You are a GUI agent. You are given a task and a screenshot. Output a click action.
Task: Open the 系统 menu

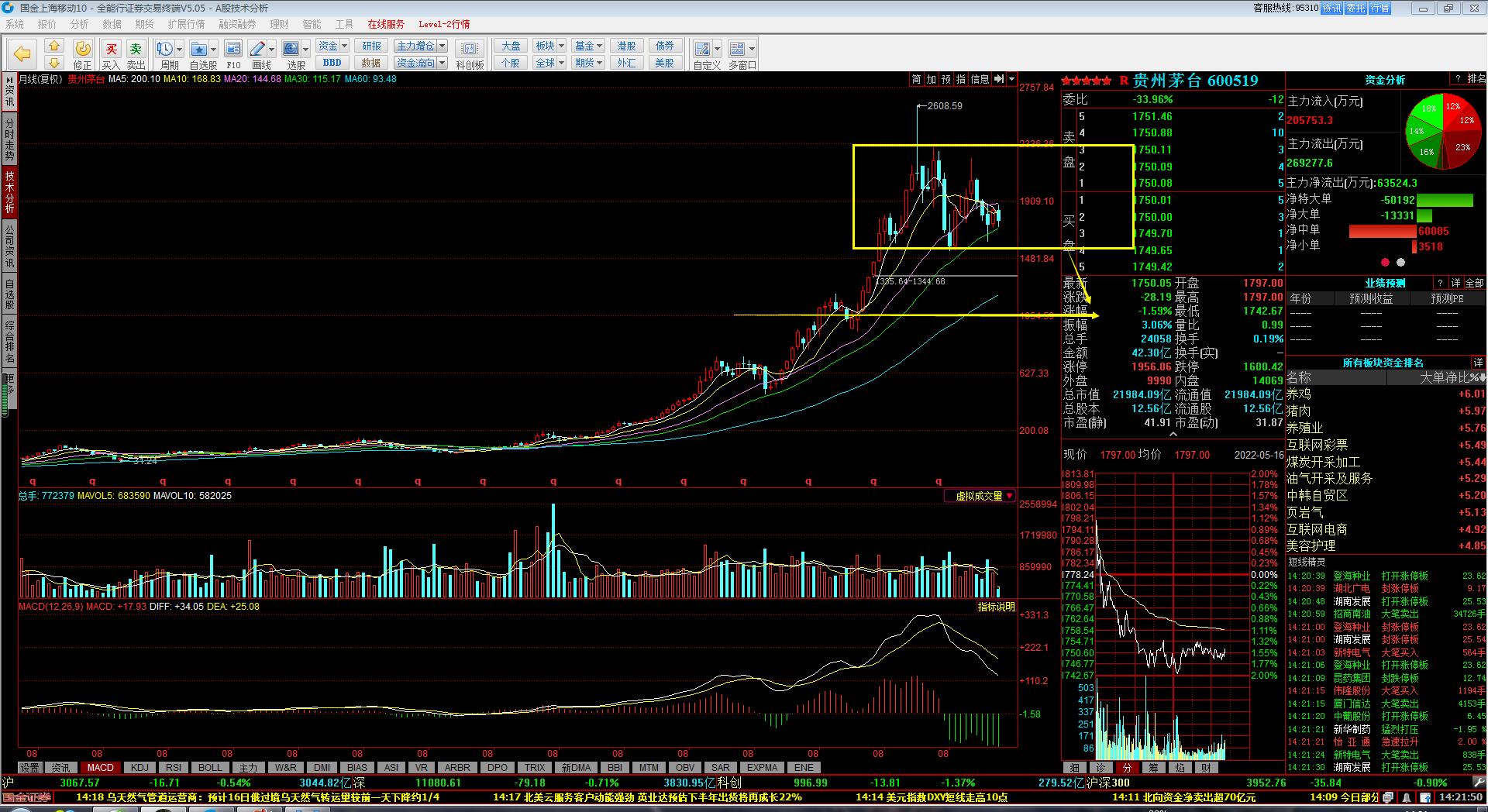tap(15, 24)
